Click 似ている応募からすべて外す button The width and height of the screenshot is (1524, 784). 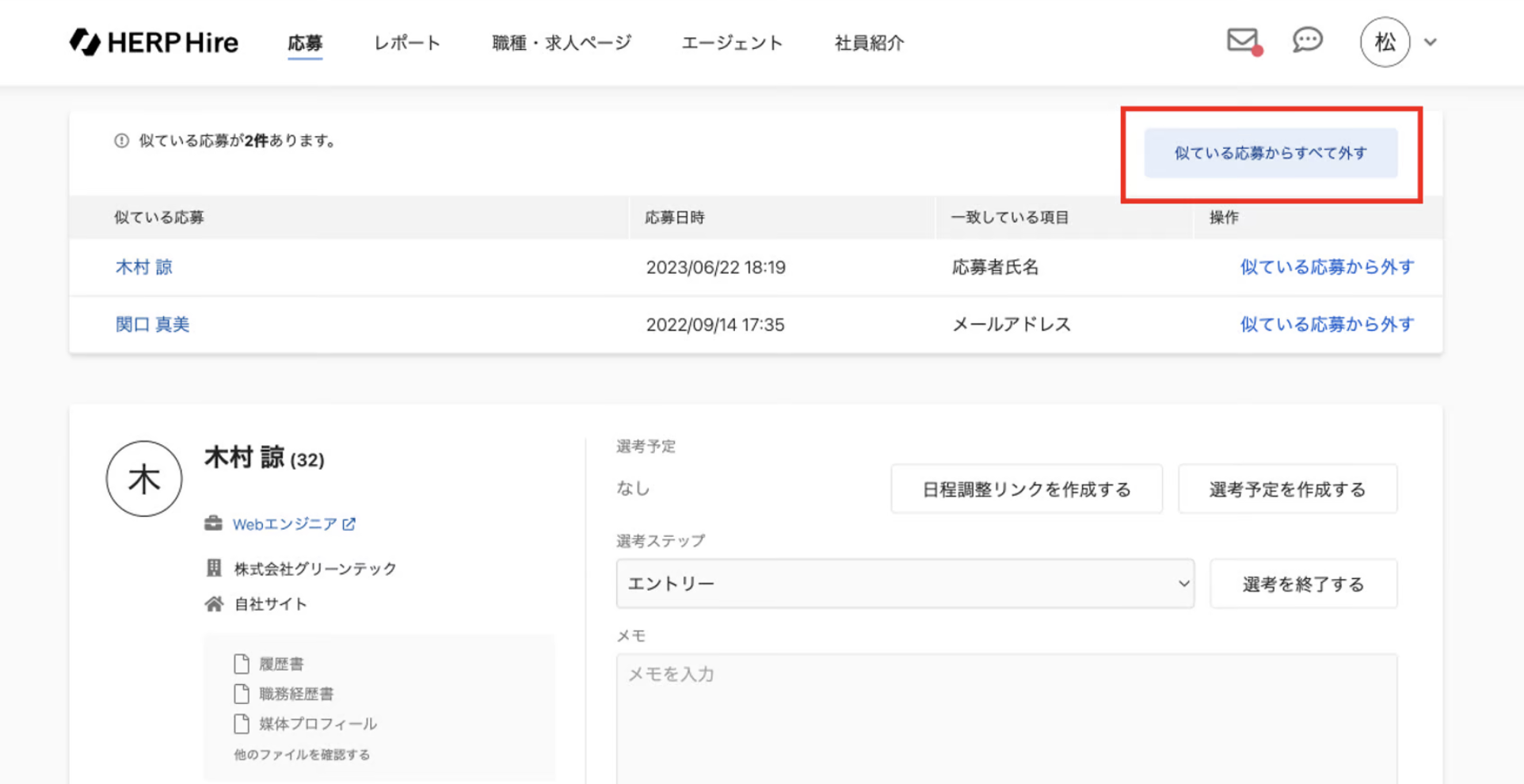pyautogui.click(x=1271, y=153)
